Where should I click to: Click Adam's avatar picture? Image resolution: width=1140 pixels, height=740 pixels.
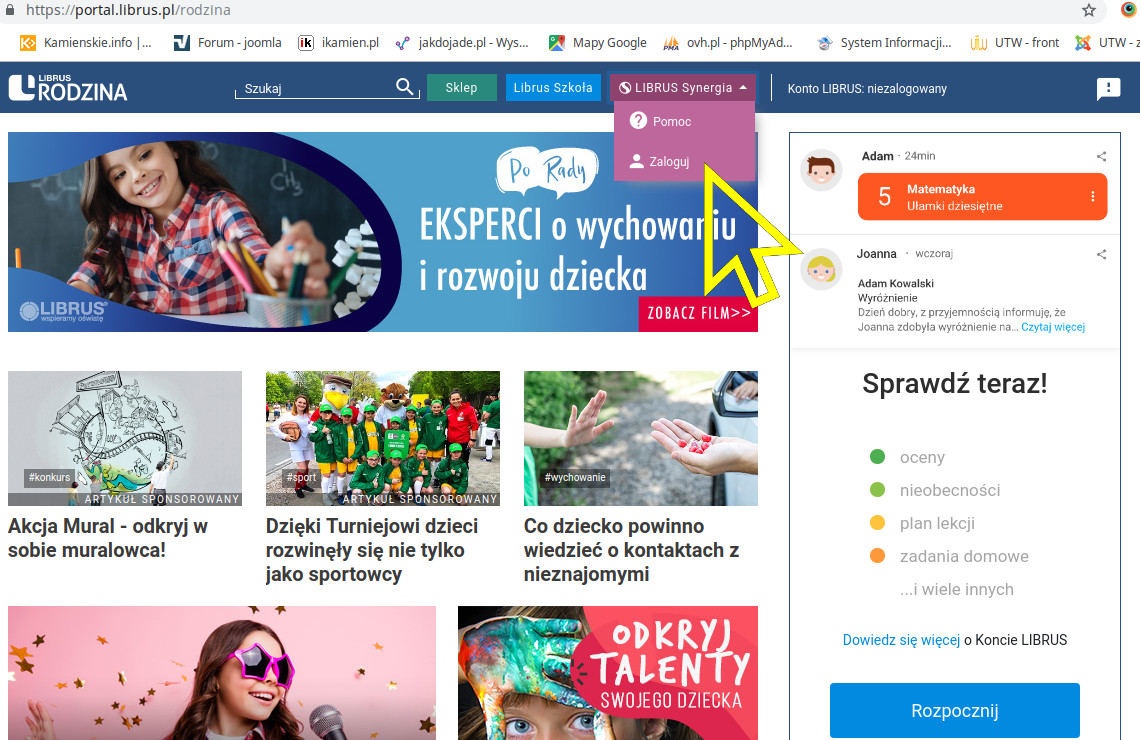tap(821, 171)
